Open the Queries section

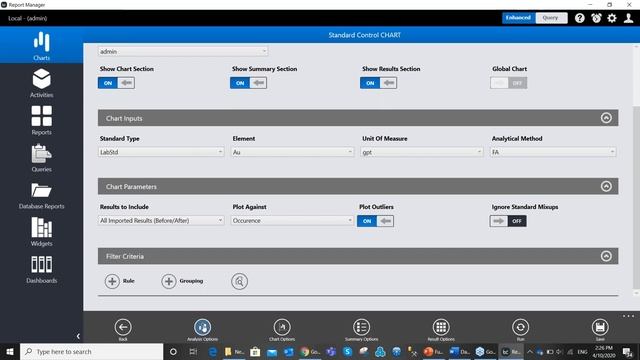click(41, 158)
